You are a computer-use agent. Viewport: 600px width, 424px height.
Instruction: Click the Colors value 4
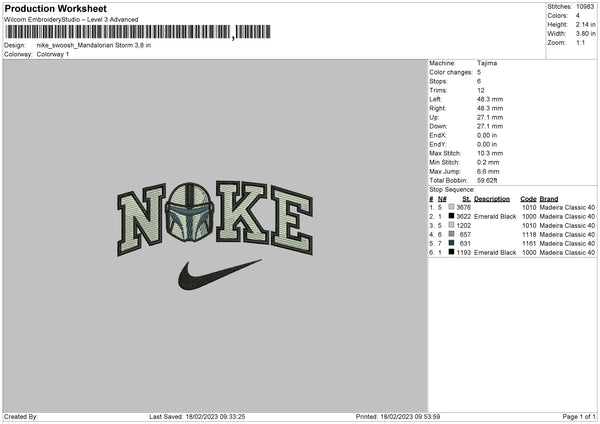click(578, 16)
